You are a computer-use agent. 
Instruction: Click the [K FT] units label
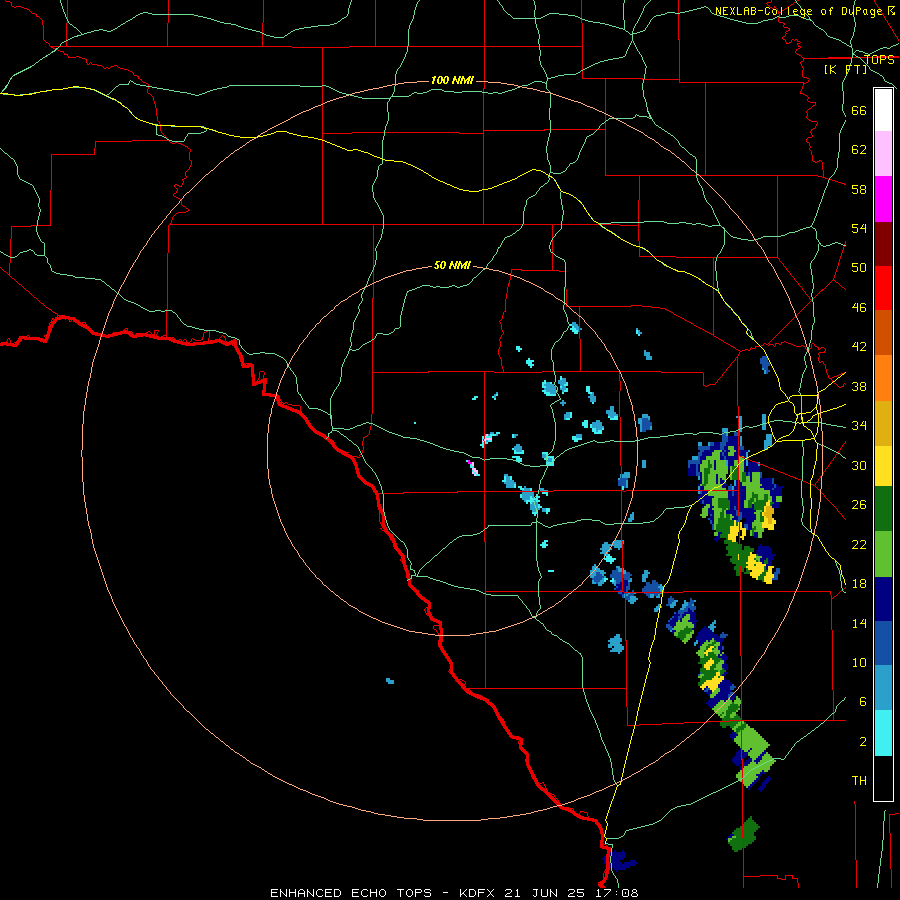(845, 69)
